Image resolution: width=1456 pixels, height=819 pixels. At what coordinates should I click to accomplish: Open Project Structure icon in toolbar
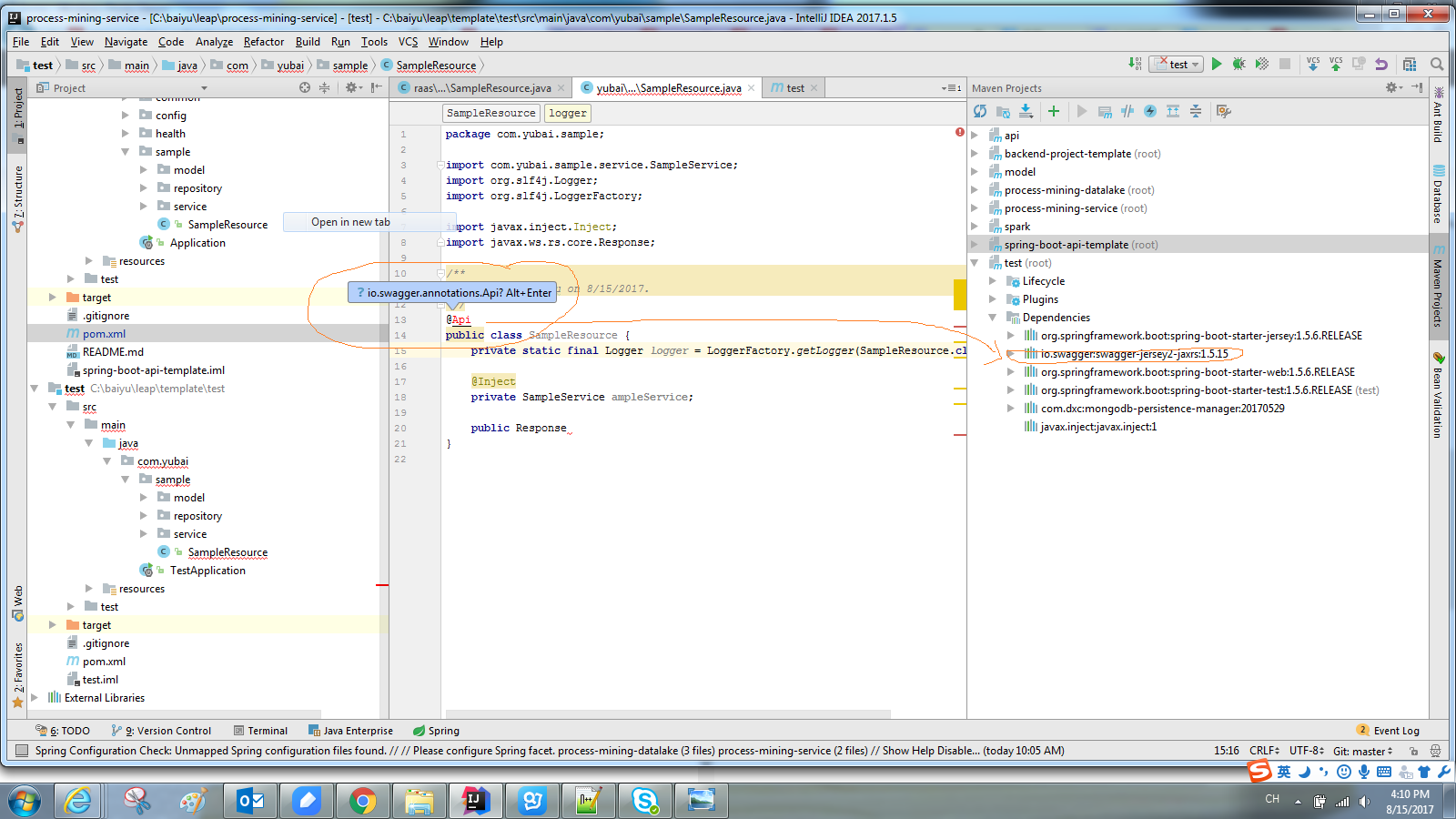click(1410, 64)
